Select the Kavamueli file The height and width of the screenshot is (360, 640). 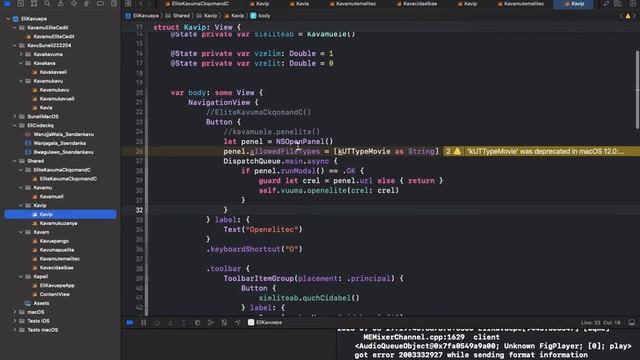click(51, 197)
